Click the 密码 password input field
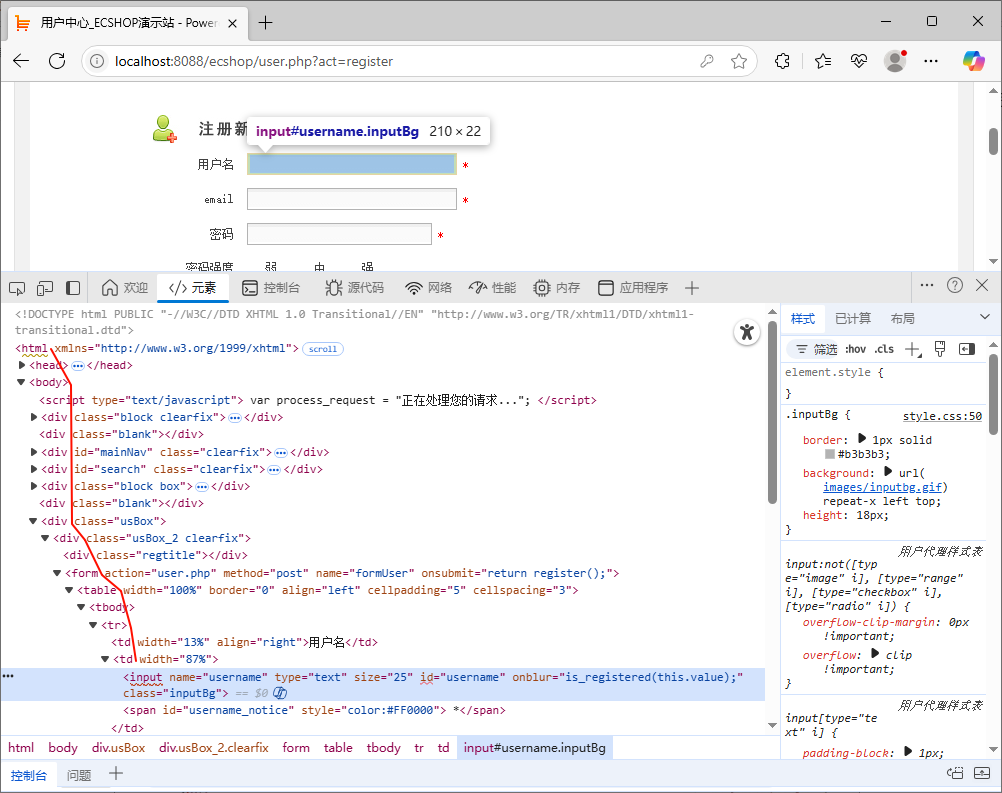The height and width of the screenshot is (793, 1002). (339, 234)
